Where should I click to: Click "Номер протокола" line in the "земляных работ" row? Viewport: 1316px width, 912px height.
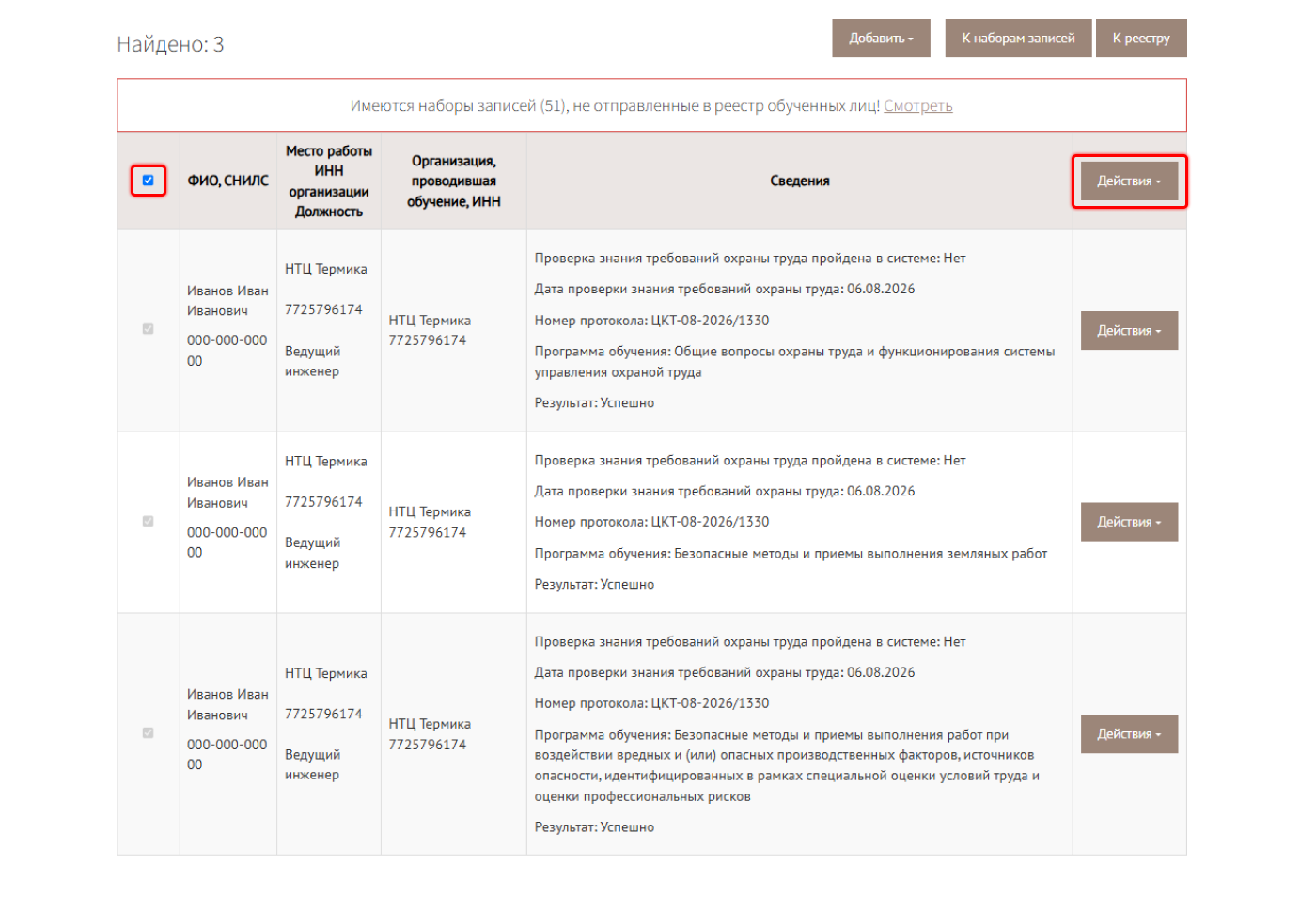pos(651,522)
